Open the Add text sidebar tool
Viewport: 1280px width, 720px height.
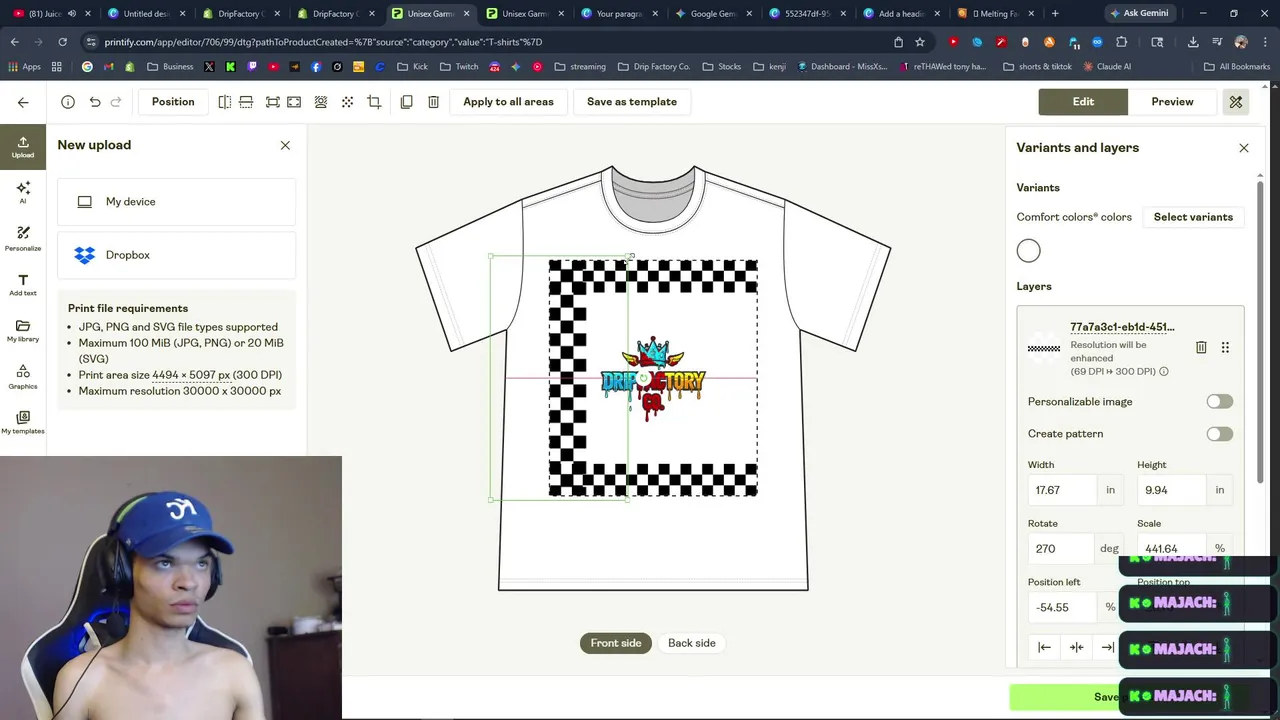tap(23, 285)
